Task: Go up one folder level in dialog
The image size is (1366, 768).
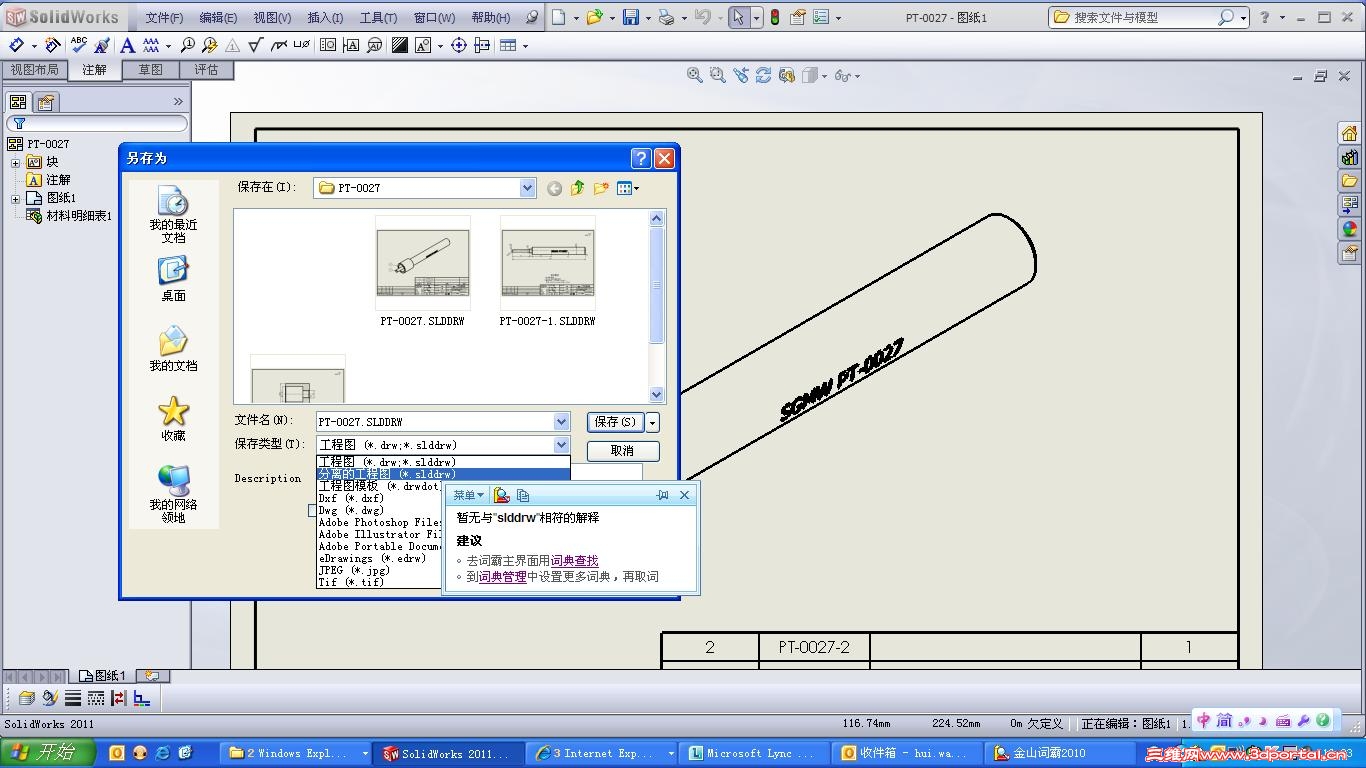Action: tap(578, 188)
